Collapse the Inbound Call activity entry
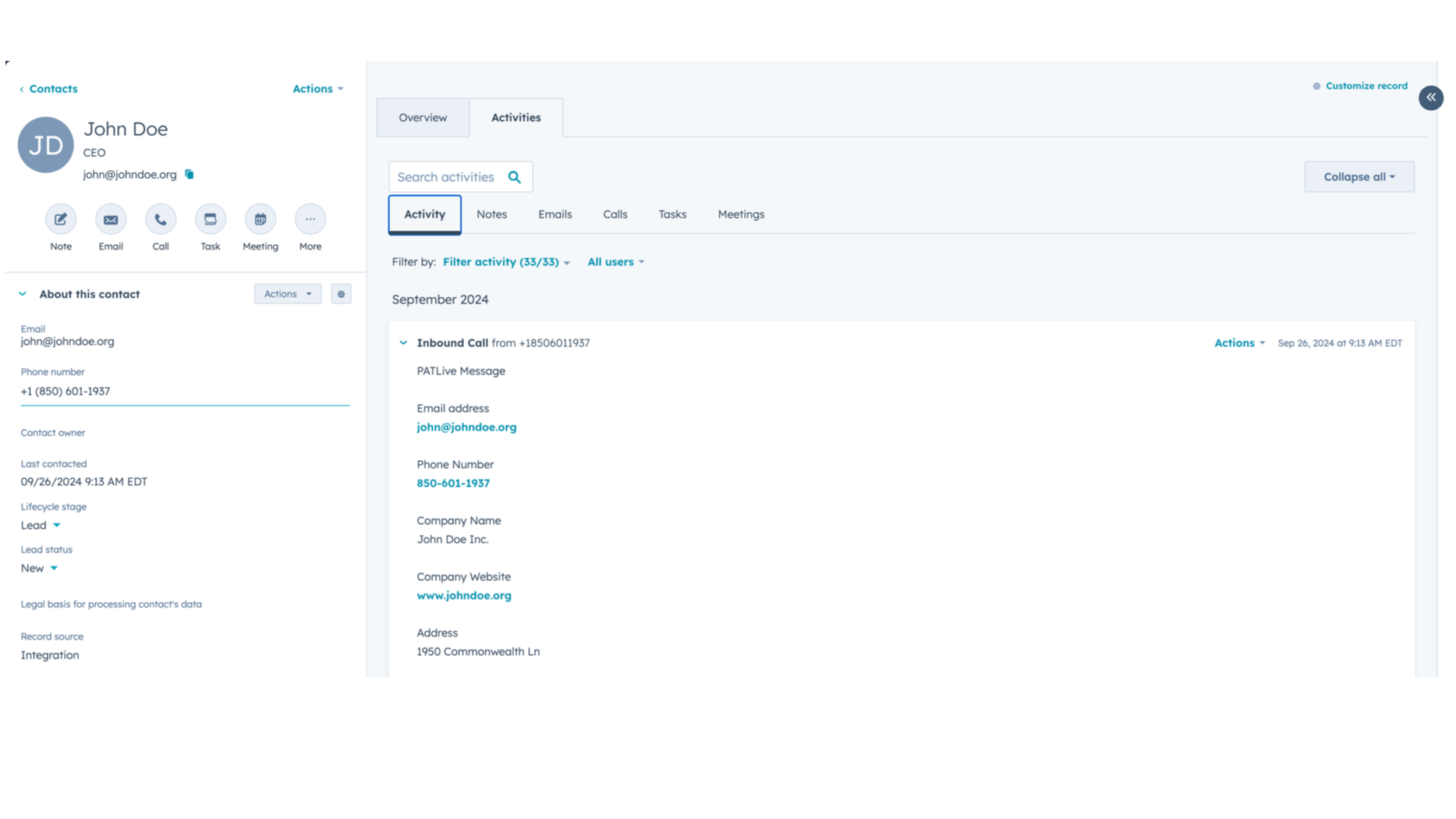The width and height of the screenshot is (1456, 819). [x=403, y=343]
